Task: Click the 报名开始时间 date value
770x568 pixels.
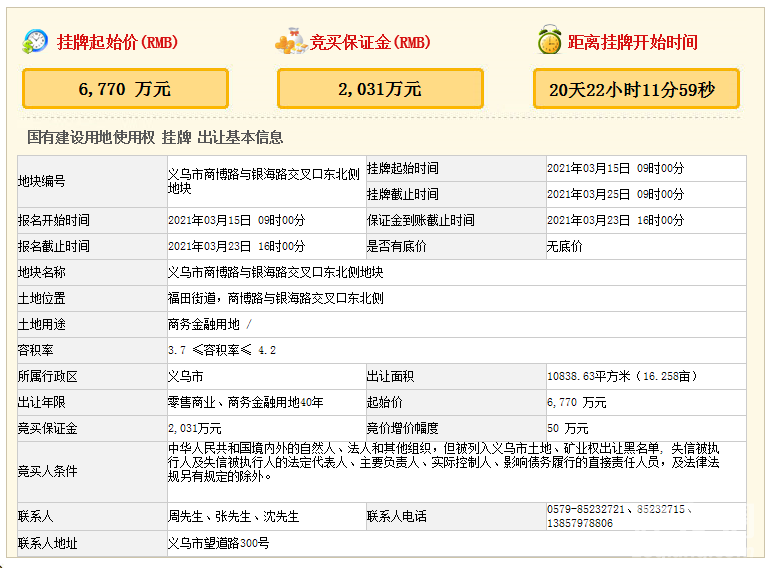Action: (236, 220)
